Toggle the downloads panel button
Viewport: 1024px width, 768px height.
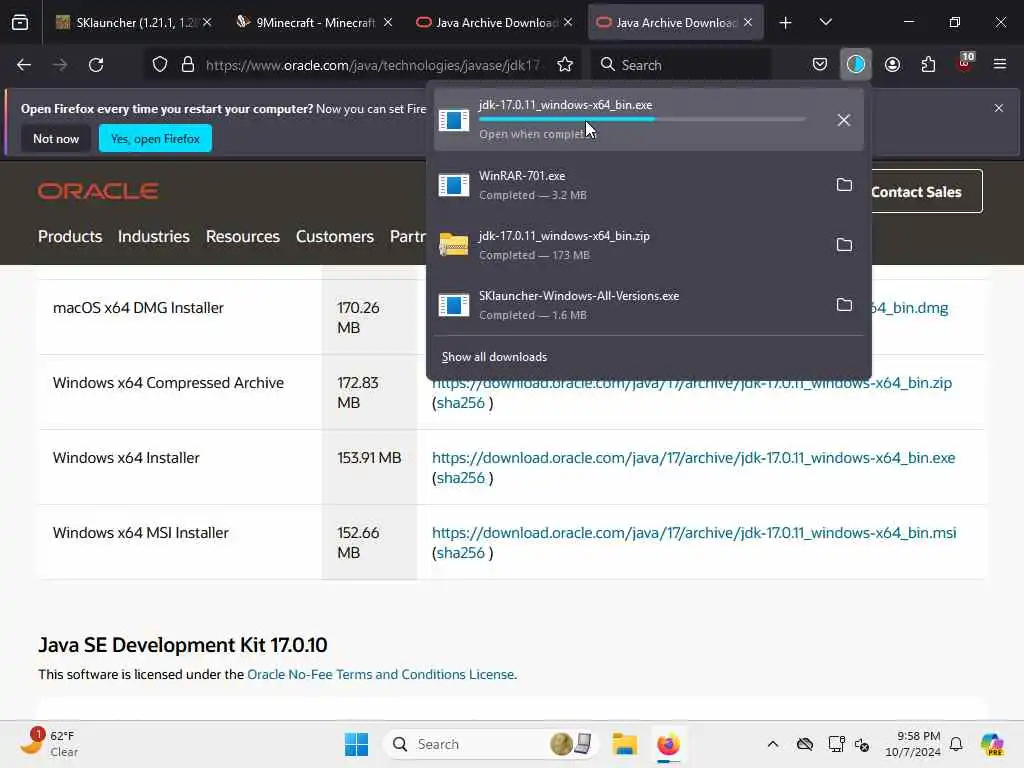point(856,65)
